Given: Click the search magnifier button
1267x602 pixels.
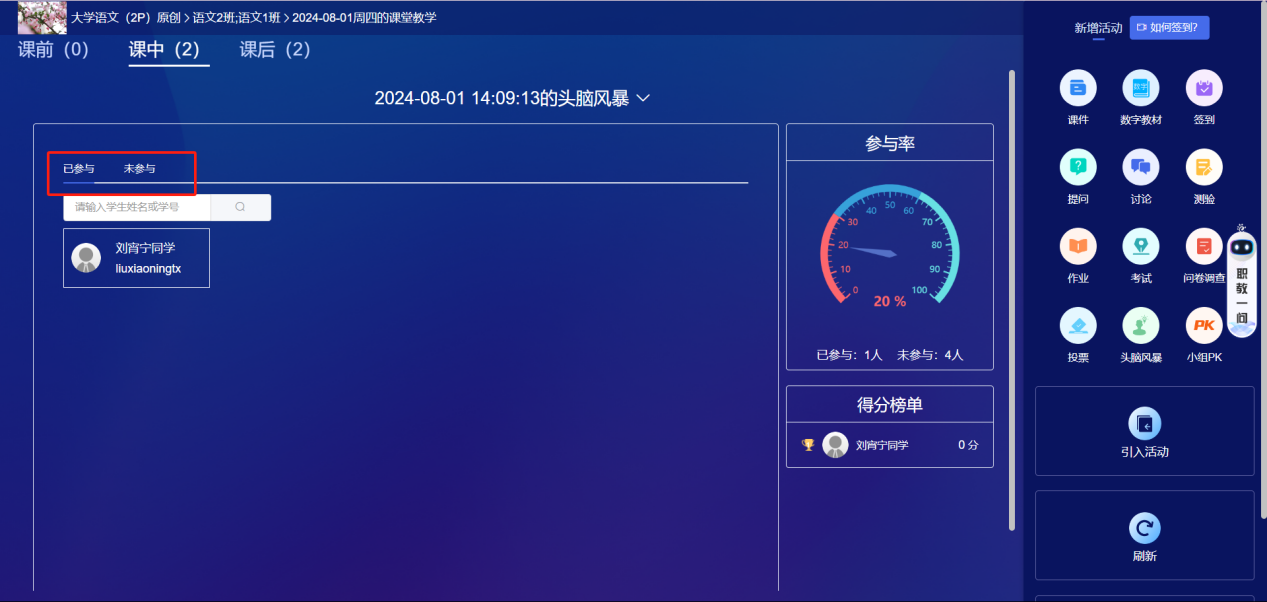Looking at the screenshot, I should click(240, 207).
